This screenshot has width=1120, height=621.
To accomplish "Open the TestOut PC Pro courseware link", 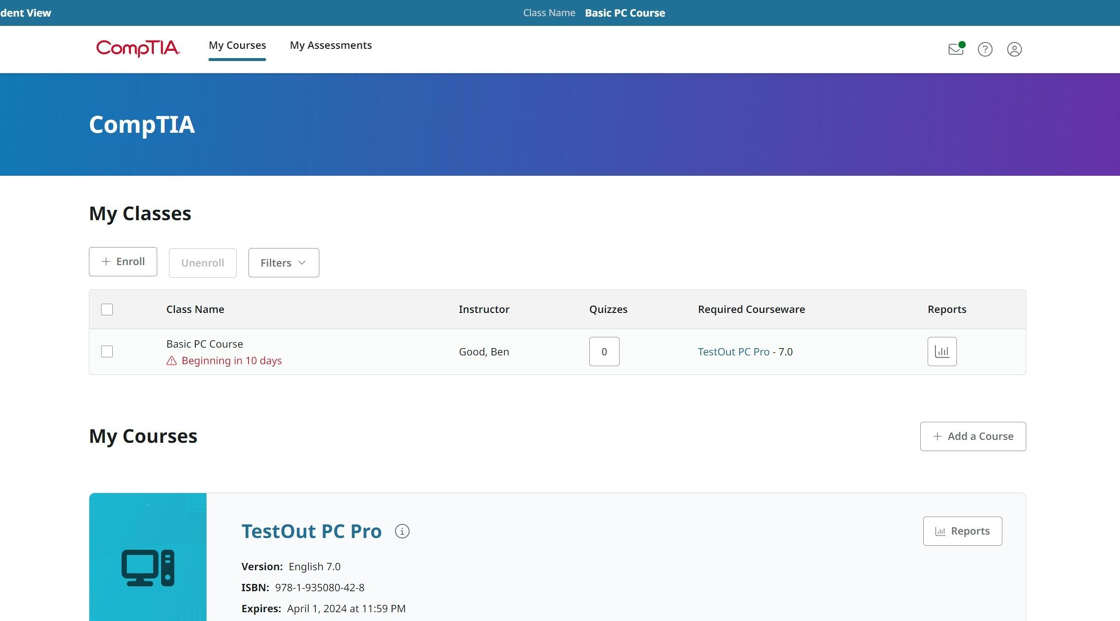I will [733, 352].
